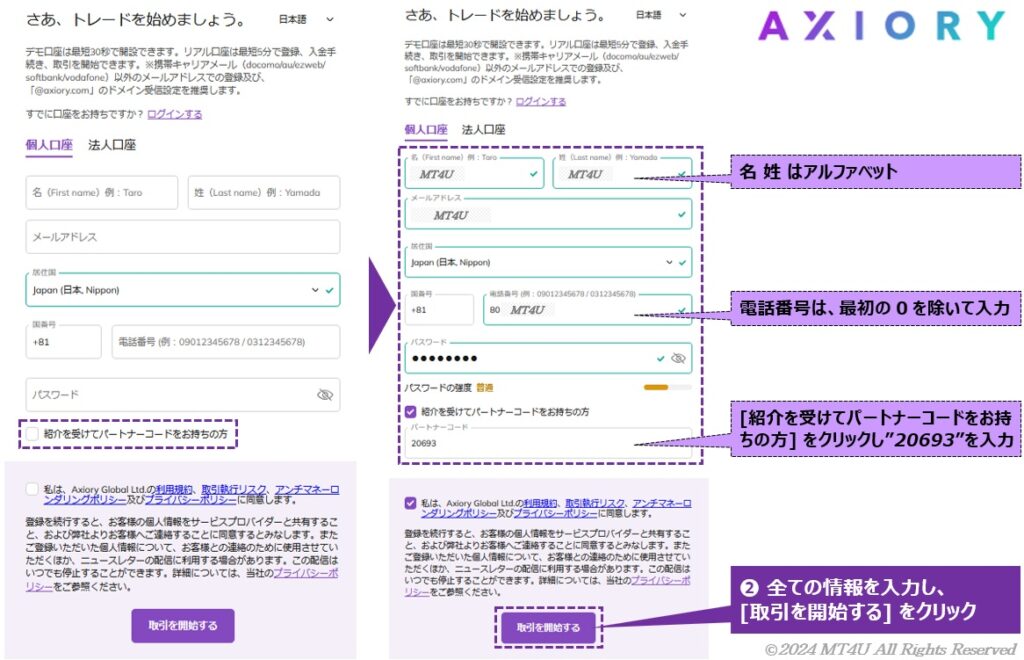The width and height of the screenshot is (1024, 660).
Task: Click the phone number field in right form
Action: (x=587, y=309)
